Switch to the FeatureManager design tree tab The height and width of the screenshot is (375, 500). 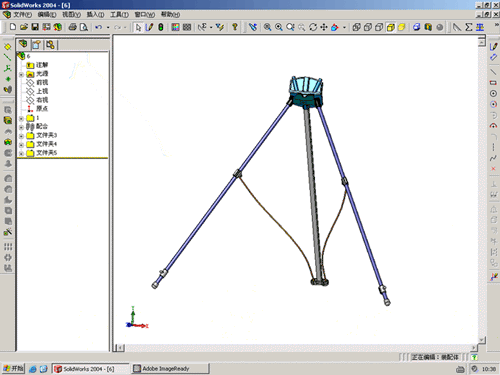point(23,44)
